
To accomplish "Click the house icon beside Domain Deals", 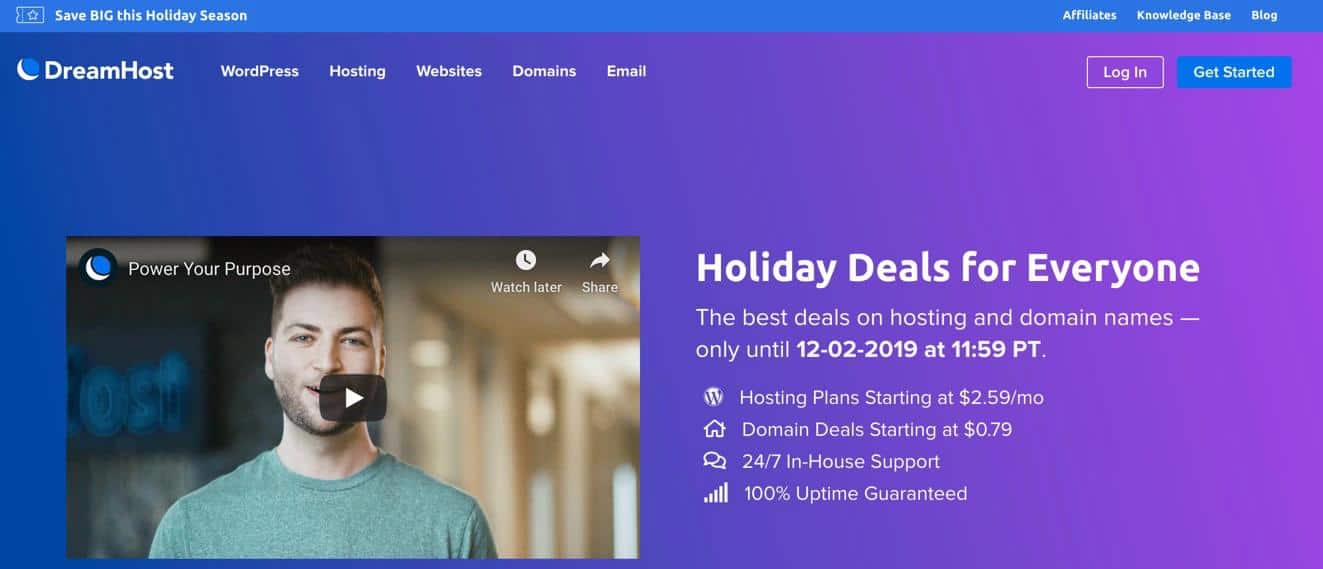I will [x=714, y=429].
